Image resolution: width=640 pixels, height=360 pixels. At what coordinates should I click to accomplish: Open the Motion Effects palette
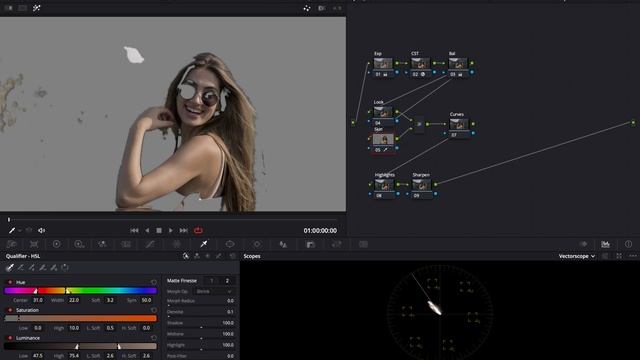[x=126, y=244]
